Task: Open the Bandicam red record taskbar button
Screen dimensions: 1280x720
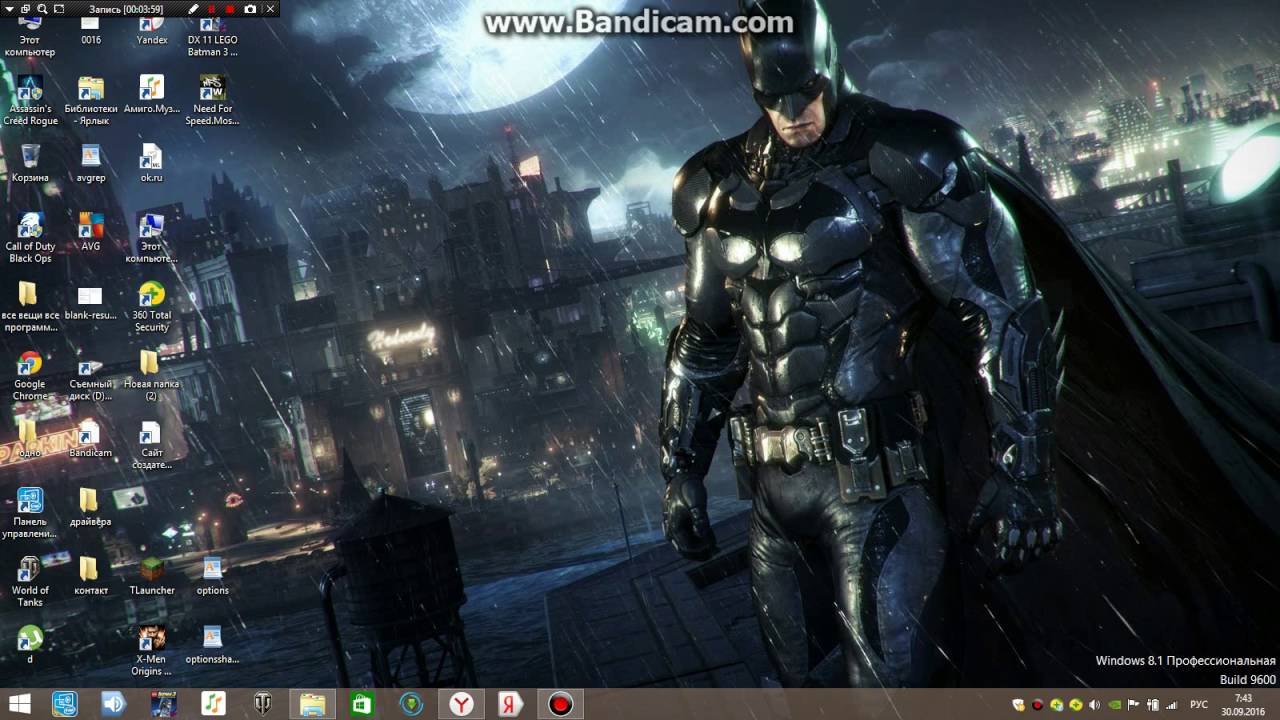Action: [x=560, y=704]
